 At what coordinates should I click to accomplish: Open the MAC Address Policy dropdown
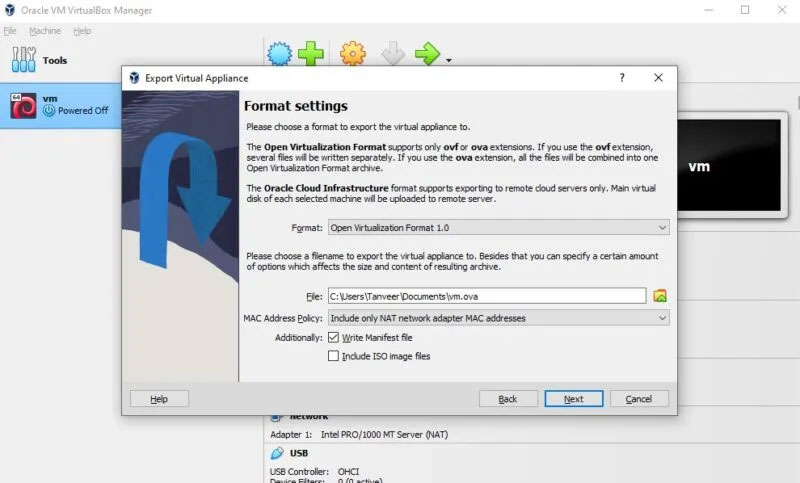pos(498,318)
